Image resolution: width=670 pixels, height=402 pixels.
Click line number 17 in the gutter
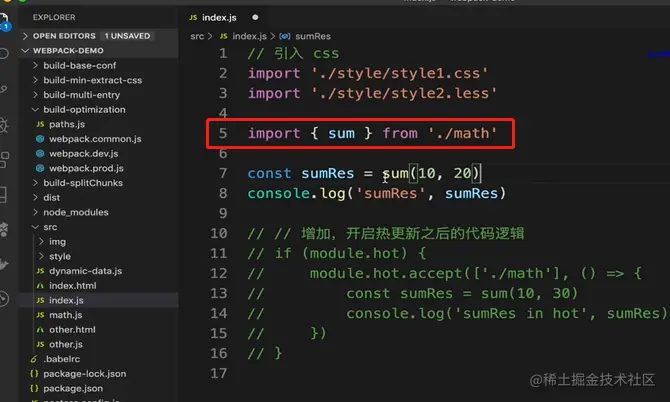tap(218, 373)
